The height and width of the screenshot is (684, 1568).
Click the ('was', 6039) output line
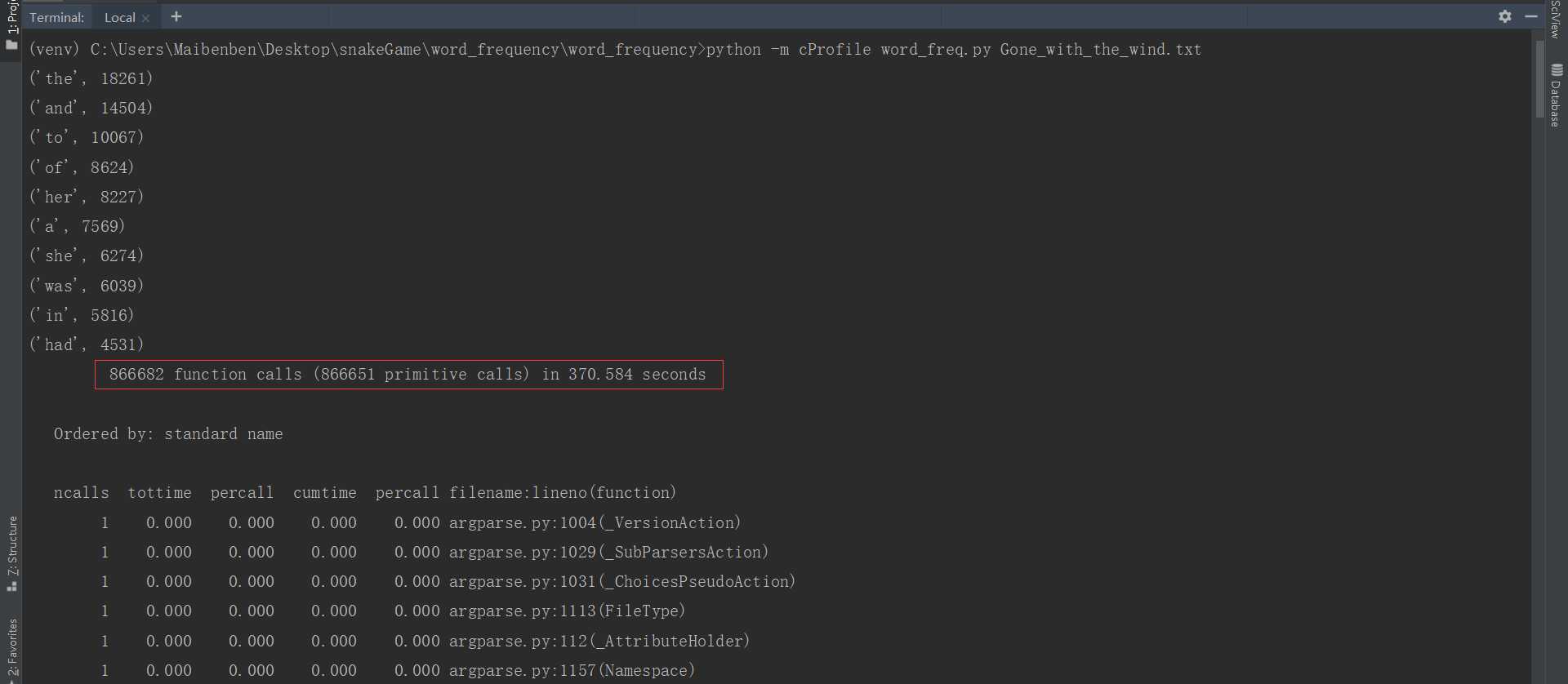(x=87, y=286)
